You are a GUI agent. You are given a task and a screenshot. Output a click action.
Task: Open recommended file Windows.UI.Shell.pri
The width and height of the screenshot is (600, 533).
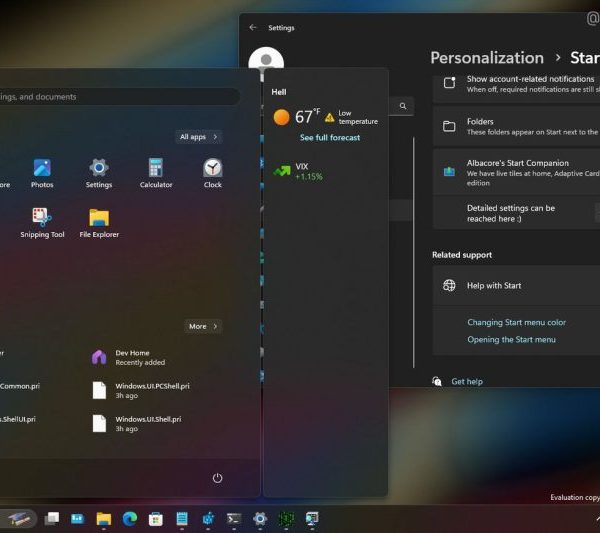coord(137,424)
